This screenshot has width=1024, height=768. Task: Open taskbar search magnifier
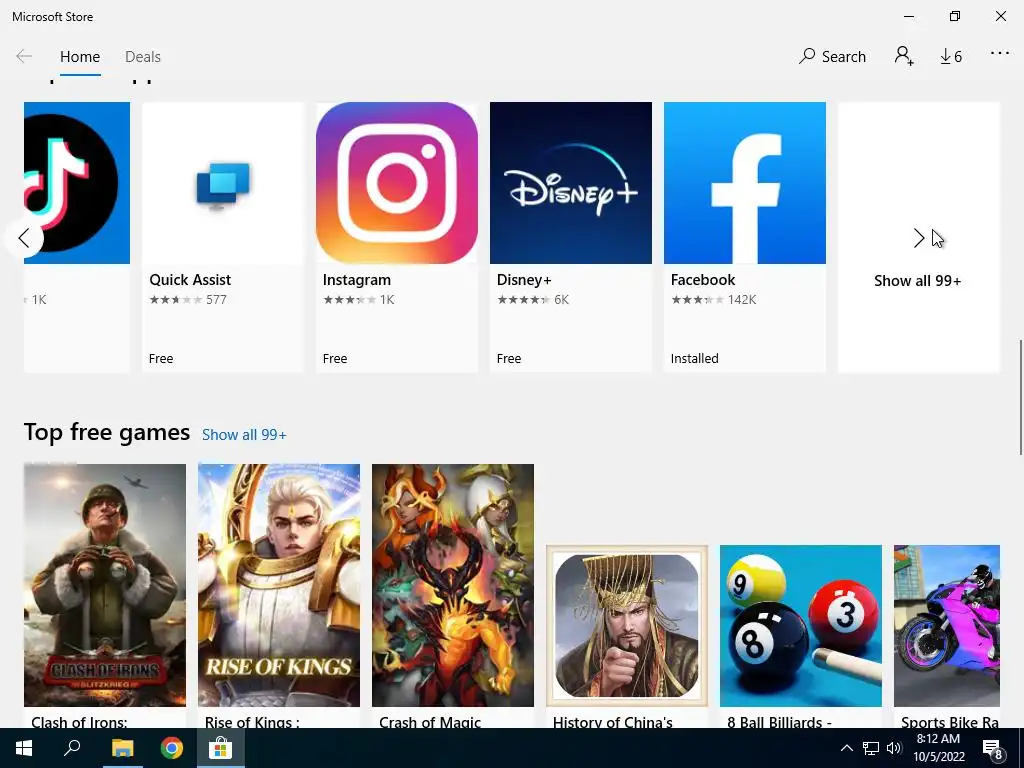(72, 748)
